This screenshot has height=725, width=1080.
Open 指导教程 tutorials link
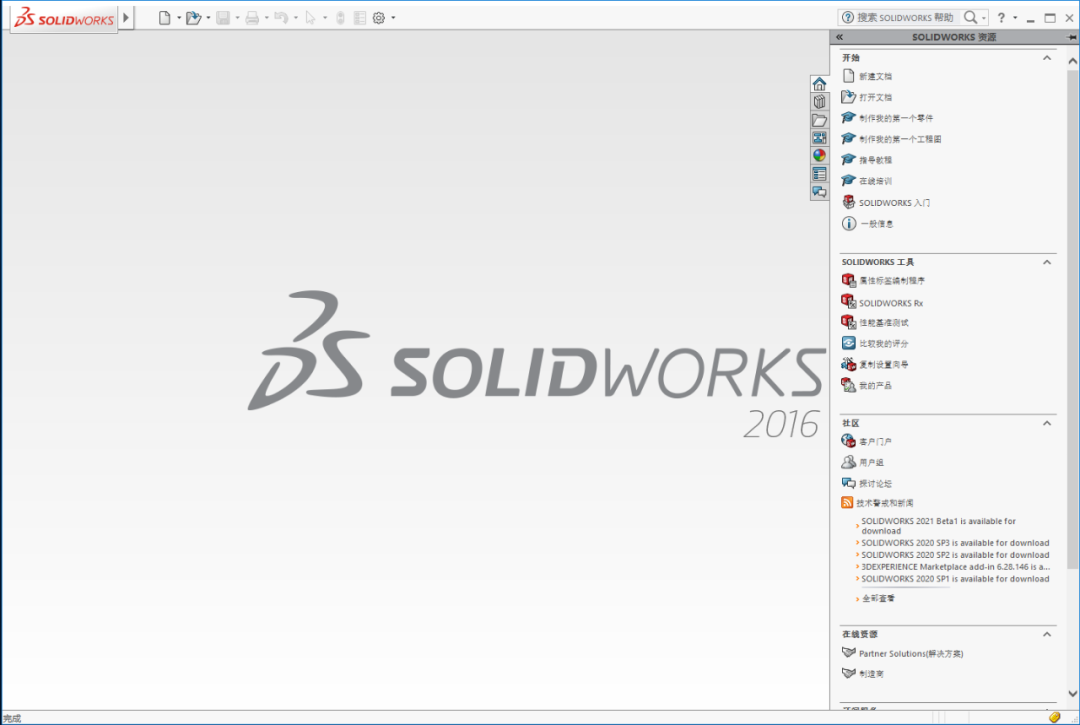pos(875,160)
